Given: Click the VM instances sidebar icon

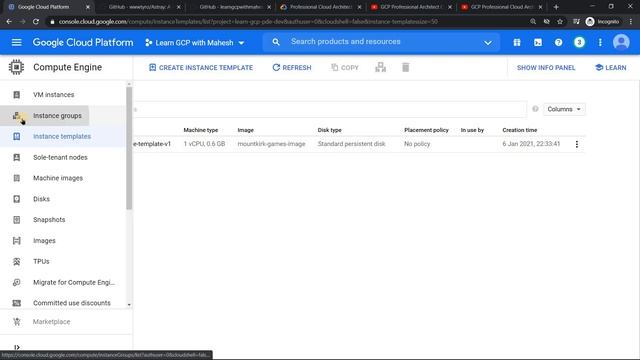Looking at the screenshot, I should (17, 95).
